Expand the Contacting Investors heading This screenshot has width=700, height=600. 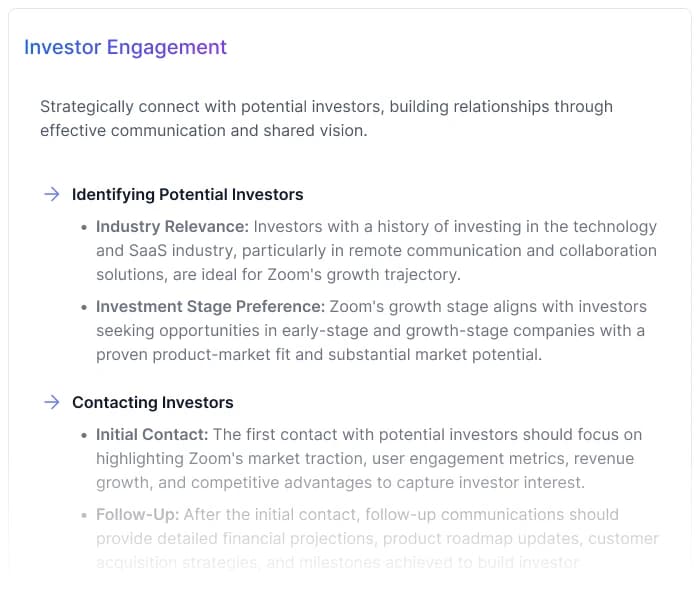tap(152, 403)
